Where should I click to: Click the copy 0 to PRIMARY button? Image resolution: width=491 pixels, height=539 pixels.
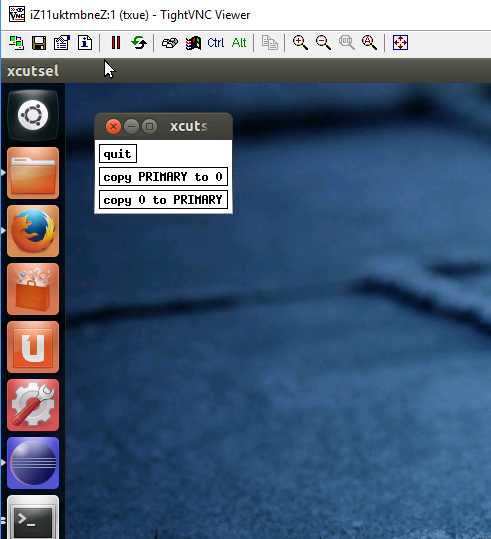tap(163, 200)
